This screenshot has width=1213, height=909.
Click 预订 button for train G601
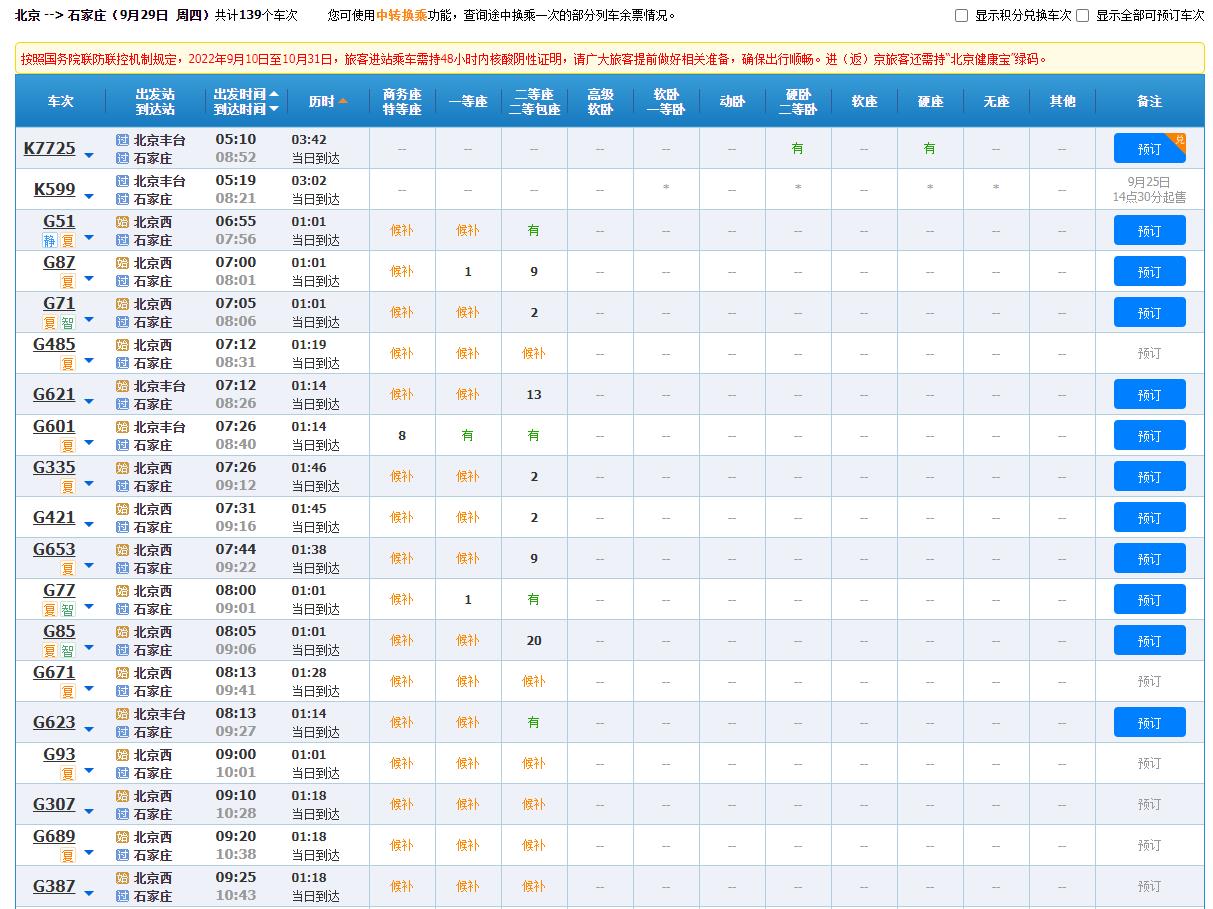click(1149, 435)
